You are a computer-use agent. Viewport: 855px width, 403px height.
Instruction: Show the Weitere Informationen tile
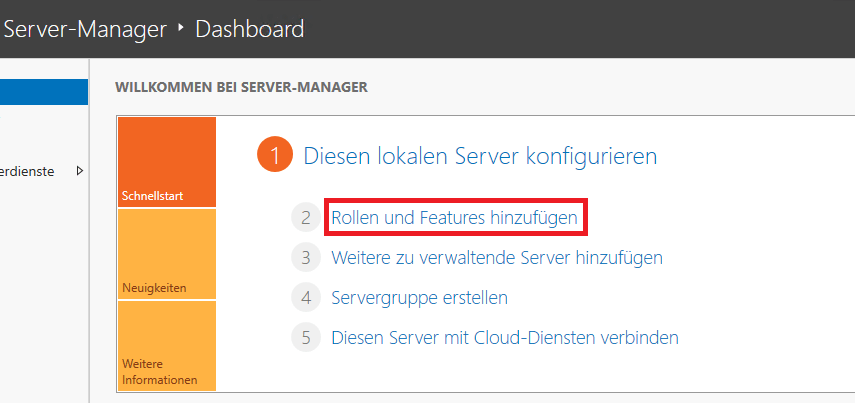pos(166,346)
